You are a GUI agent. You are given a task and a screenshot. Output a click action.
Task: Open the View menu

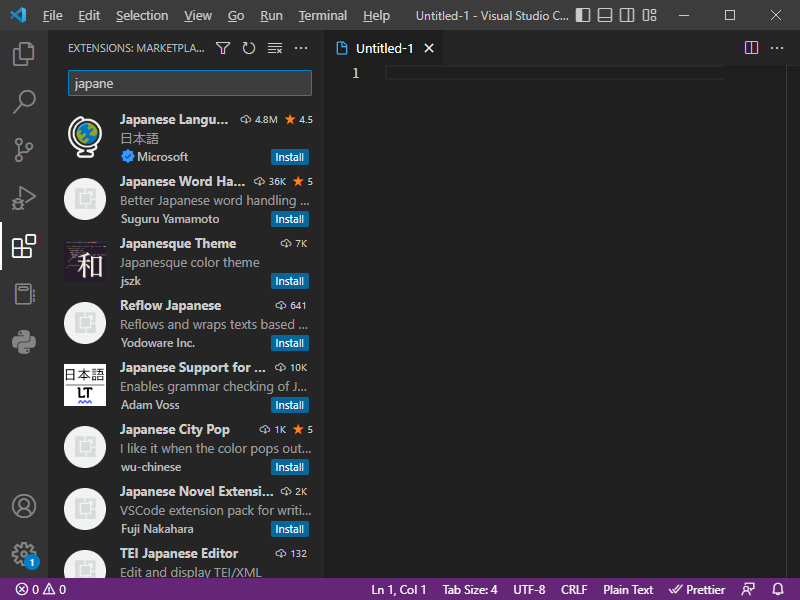198,16
